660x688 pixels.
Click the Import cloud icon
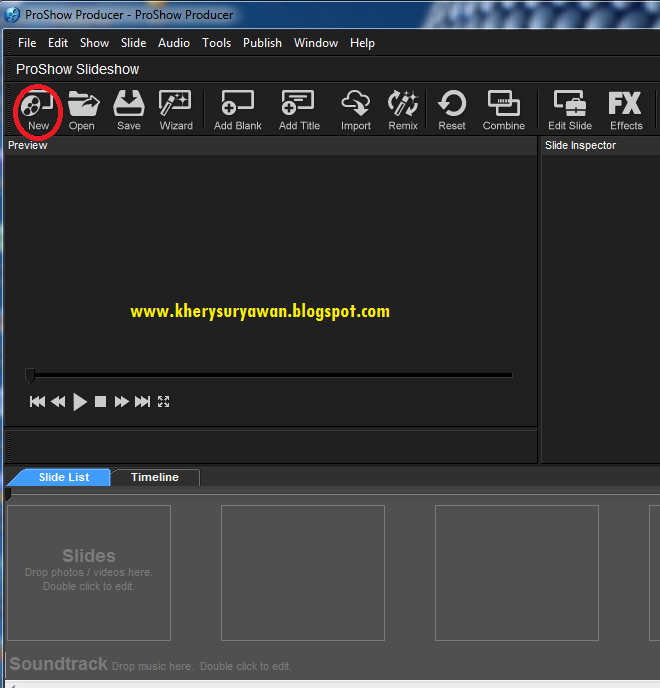(356, 110)
